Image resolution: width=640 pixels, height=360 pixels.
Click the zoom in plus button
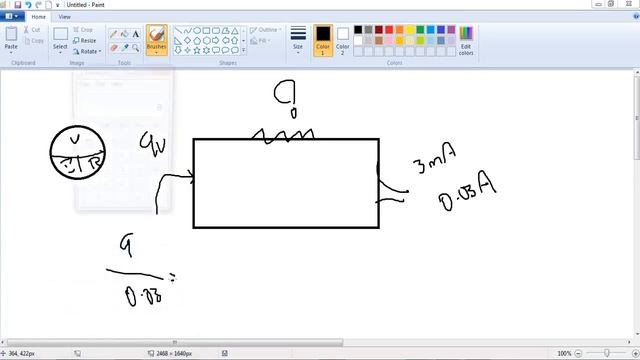pyautogui.click(x=636, y=353)
